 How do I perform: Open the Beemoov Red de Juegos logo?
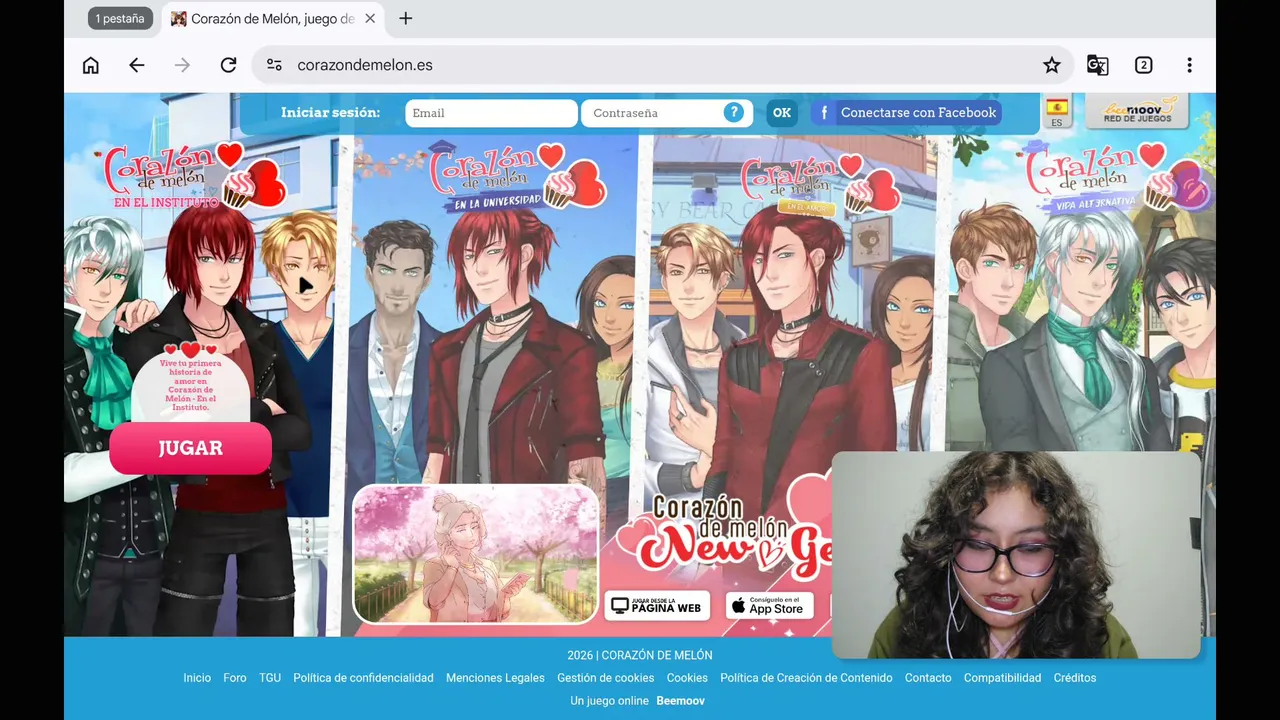point(1137,112)
